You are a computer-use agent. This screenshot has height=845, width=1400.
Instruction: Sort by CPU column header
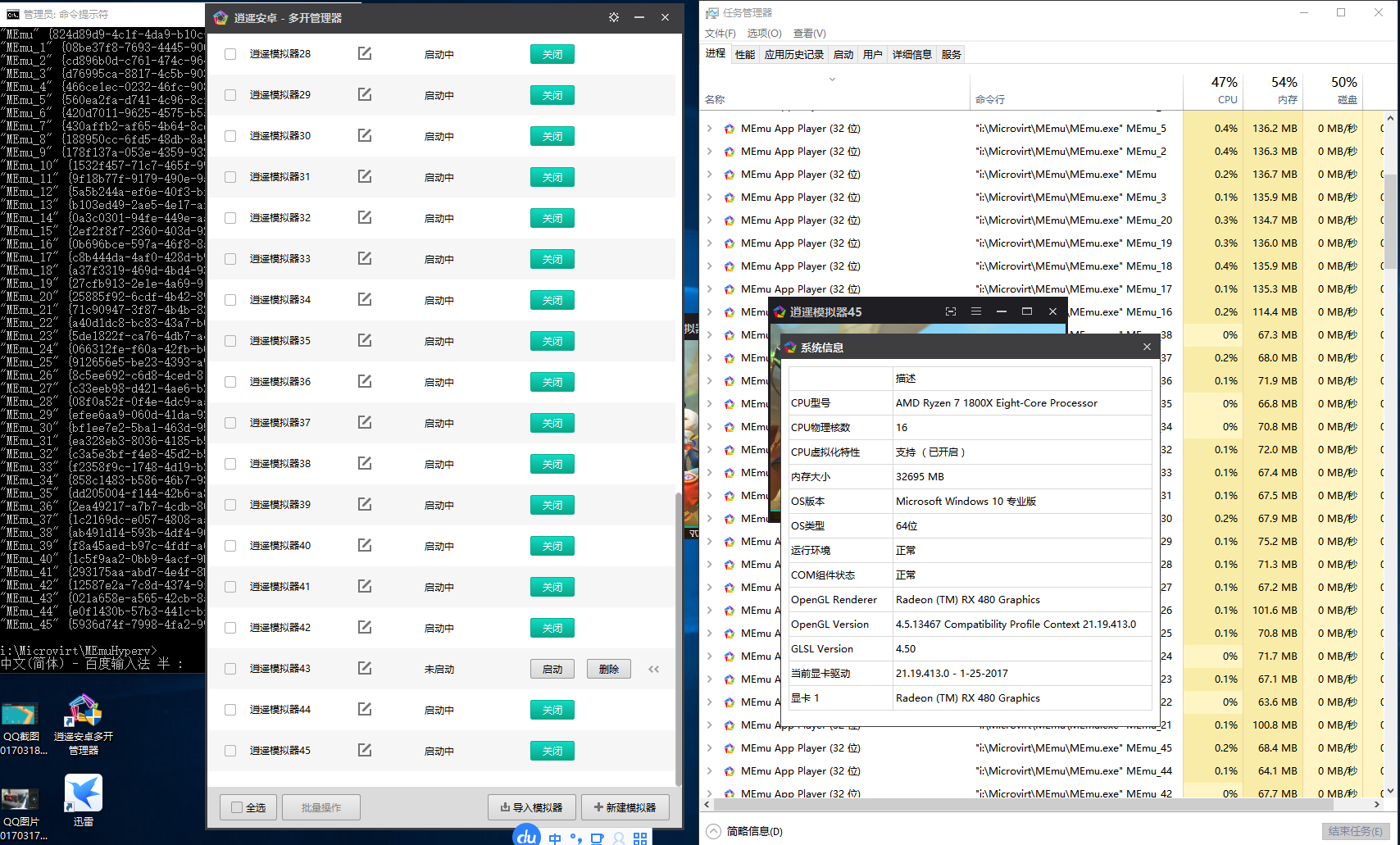tap(1213, 90)
